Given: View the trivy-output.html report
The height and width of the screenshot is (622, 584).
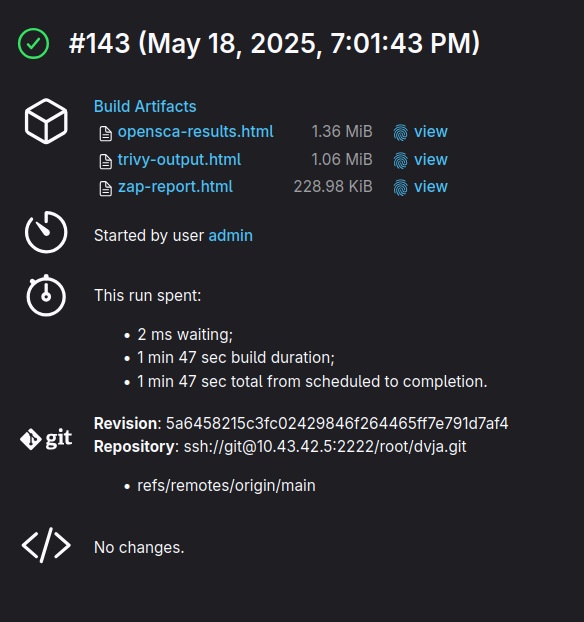Looking at the screenshot, I should (431, 159).
